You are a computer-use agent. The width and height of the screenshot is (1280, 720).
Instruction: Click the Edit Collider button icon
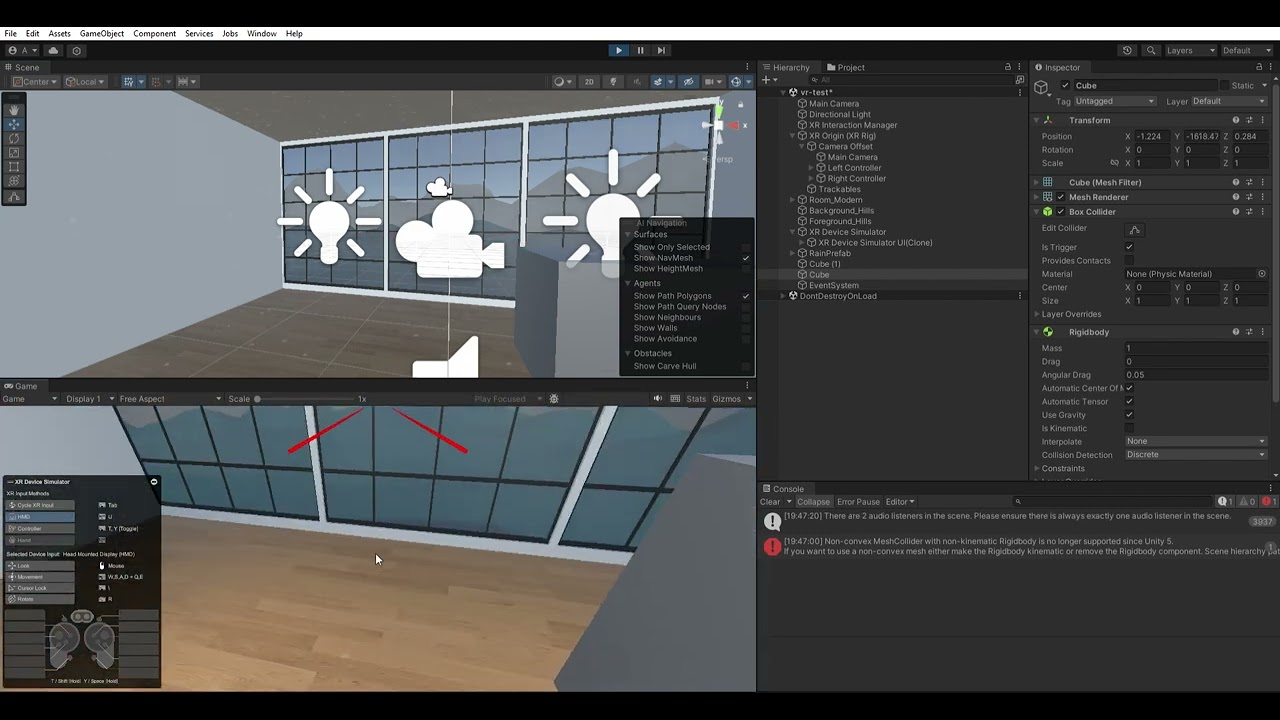click(1134, 229)
